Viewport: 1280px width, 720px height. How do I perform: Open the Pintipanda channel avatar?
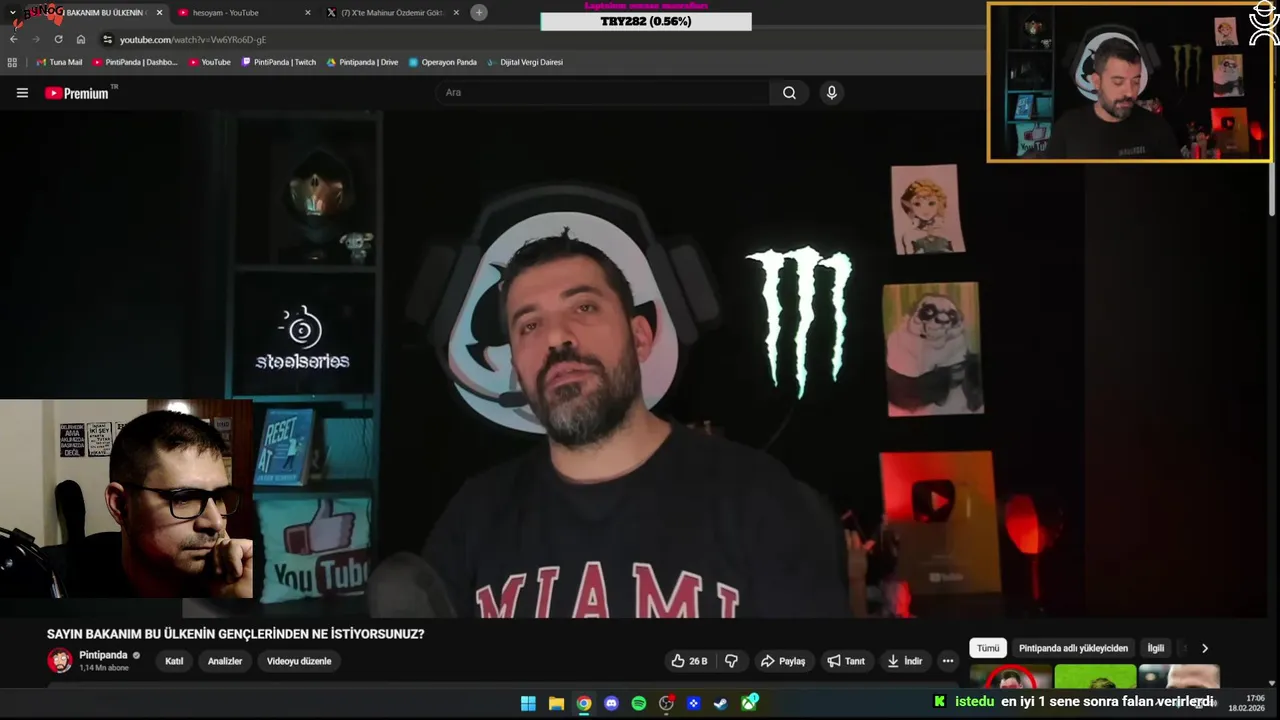point(60,661)
